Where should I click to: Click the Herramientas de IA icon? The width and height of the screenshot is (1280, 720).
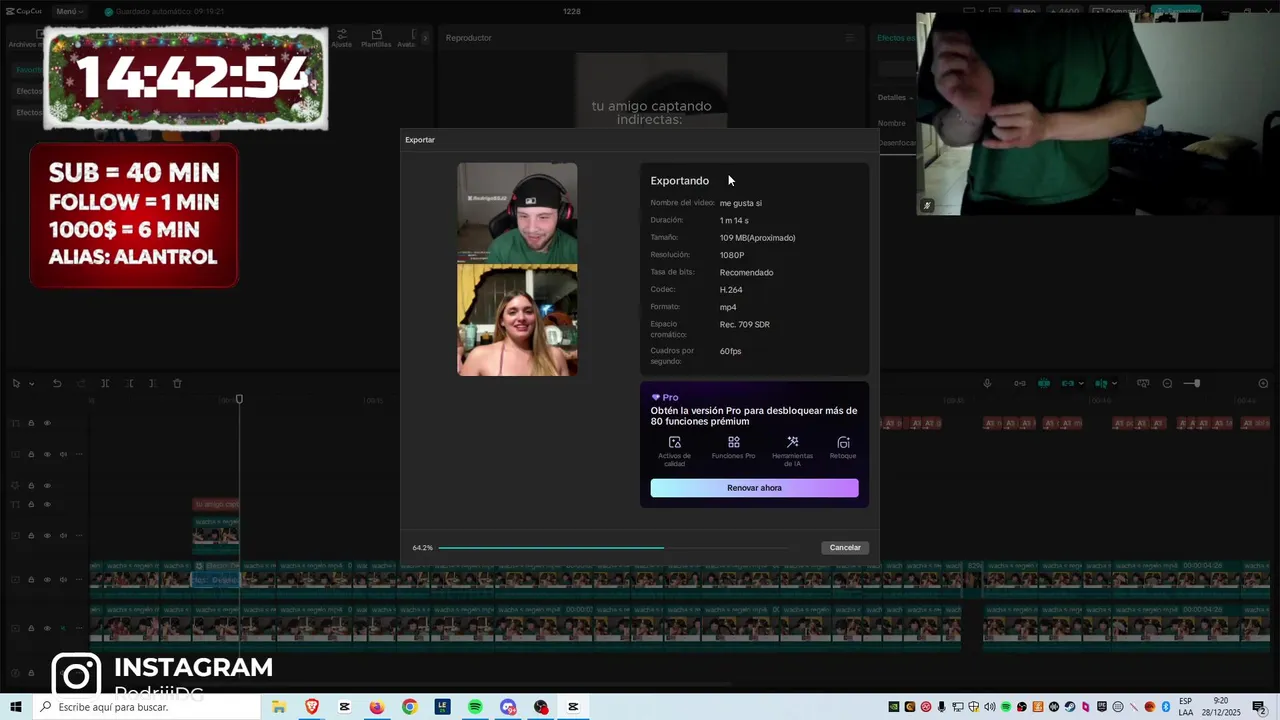coord(792,442)
